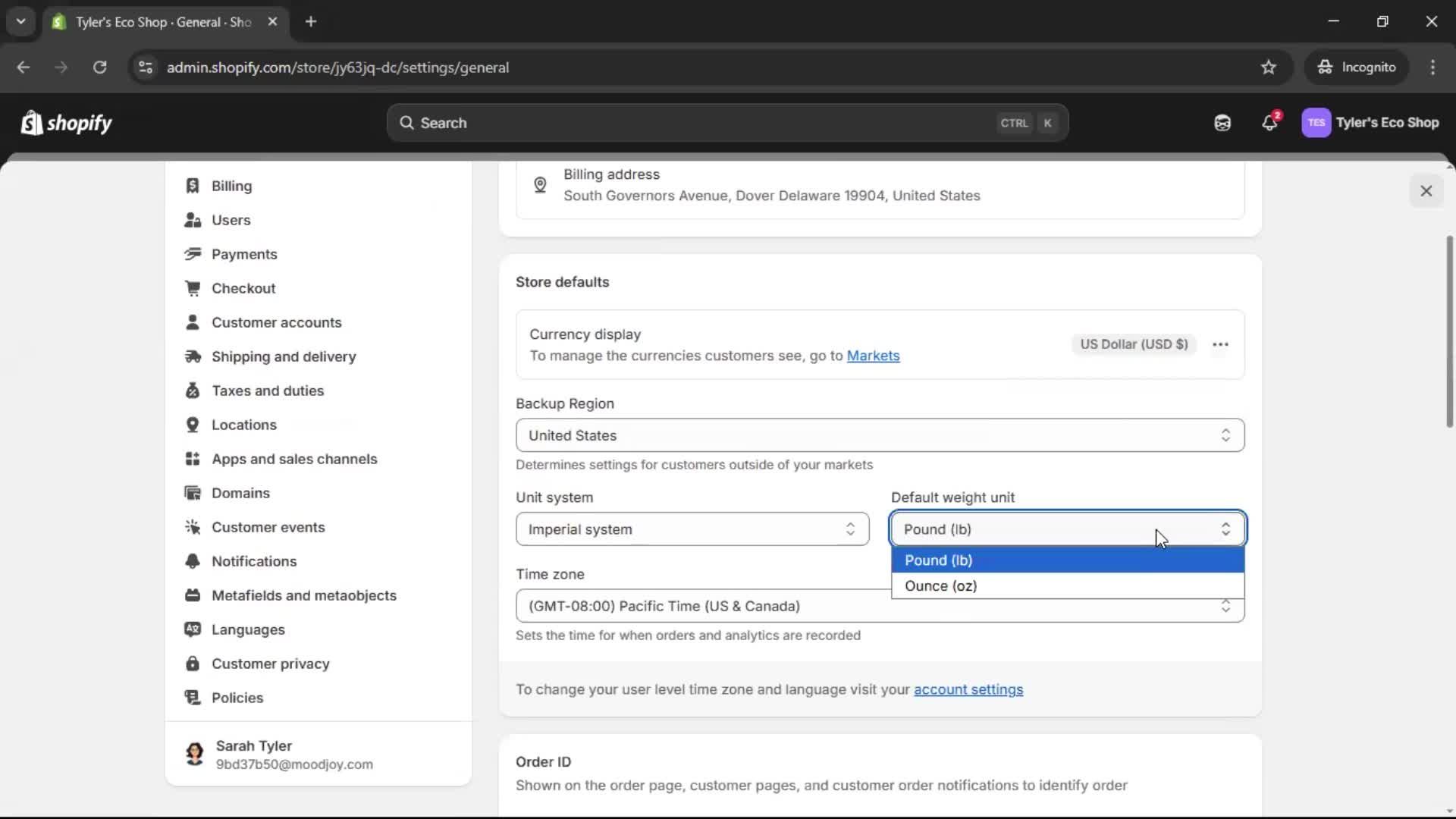The width and height of the screenshot is (1456, 819).
Task: Choose Ounce (oz) as weight unit
Action: (940, 585)
